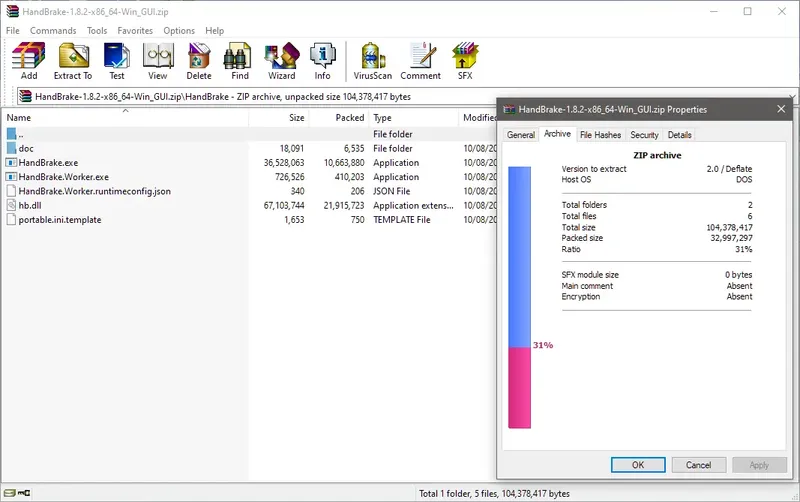Click the Packed size value 32,997,297
The image size is (800, 502).
731,238
